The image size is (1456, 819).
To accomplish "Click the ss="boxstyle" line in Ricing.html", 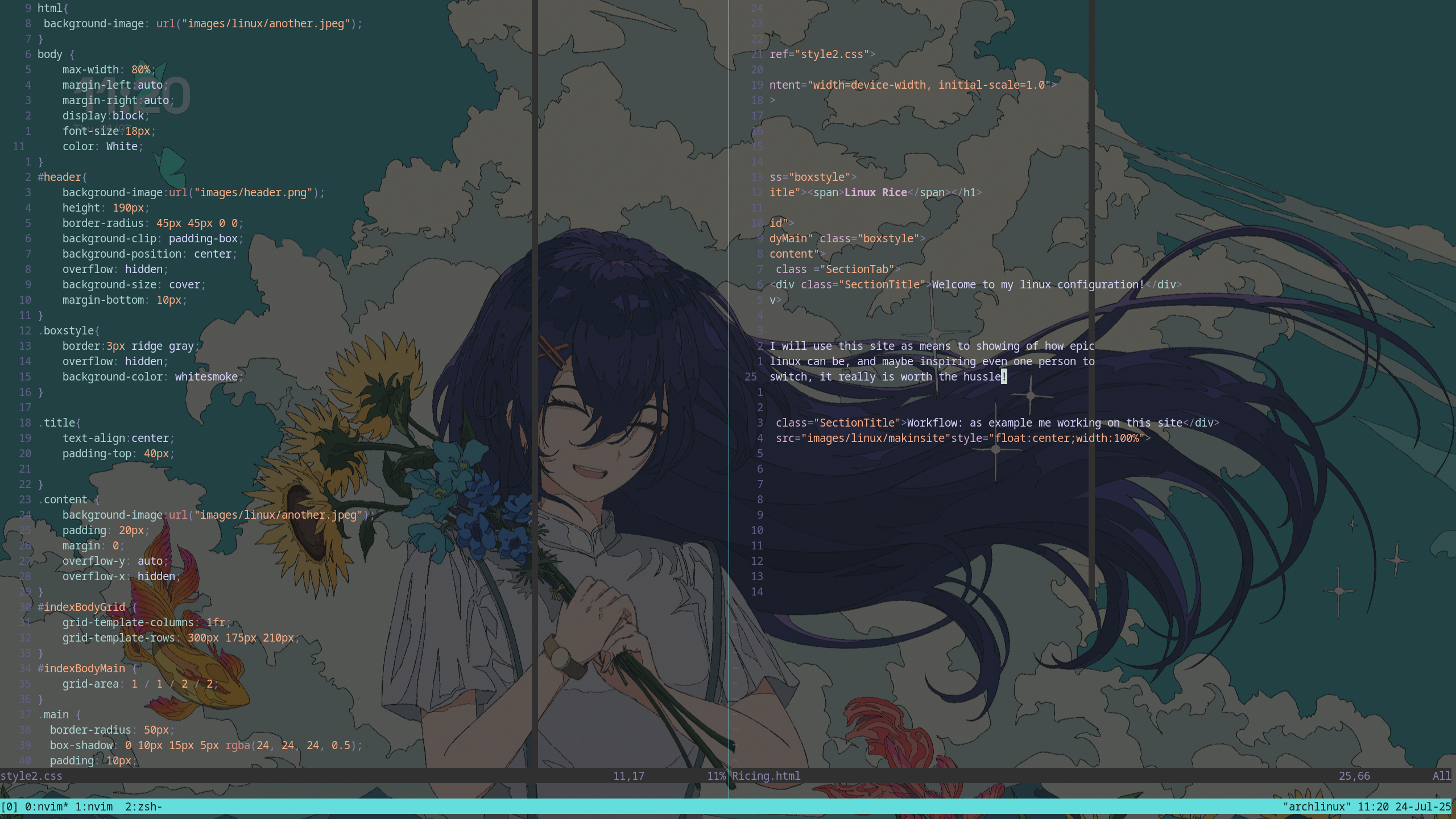I will [x=813, y=177].
